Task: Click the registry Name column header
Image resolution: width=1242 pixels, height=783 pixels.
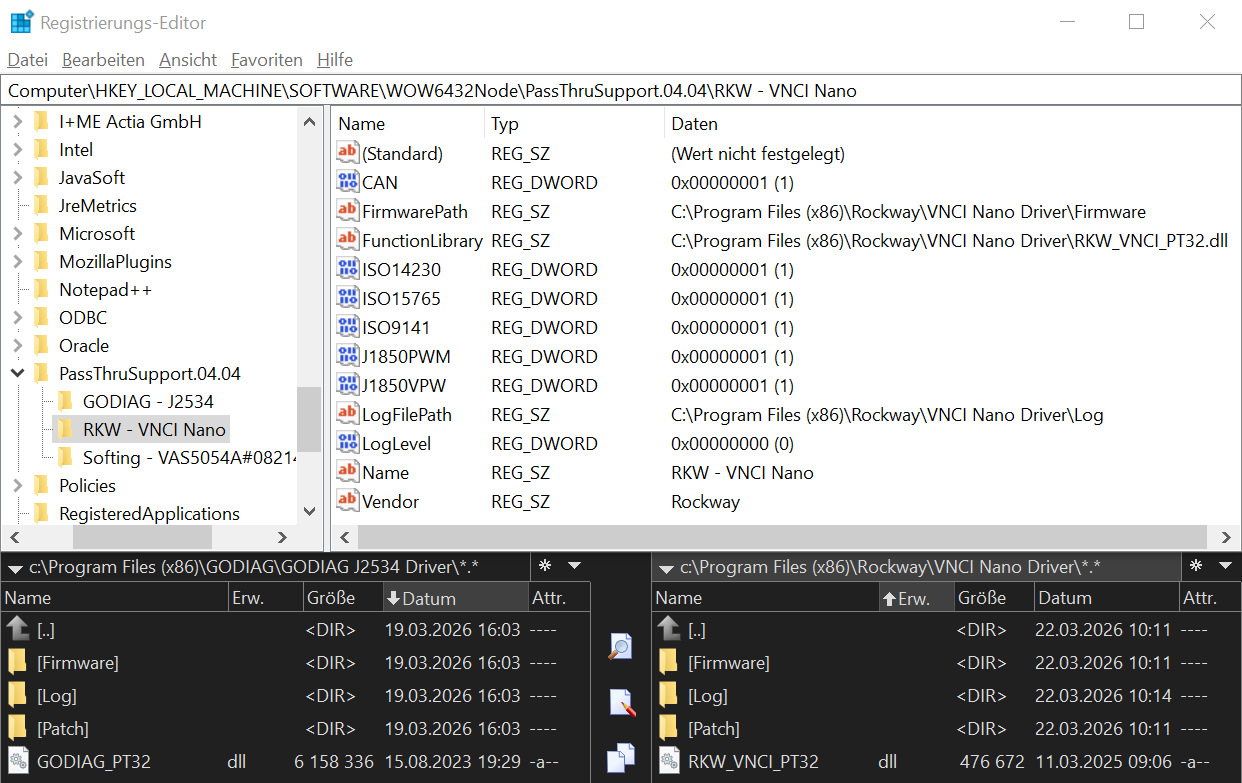Action: [408, 124]
